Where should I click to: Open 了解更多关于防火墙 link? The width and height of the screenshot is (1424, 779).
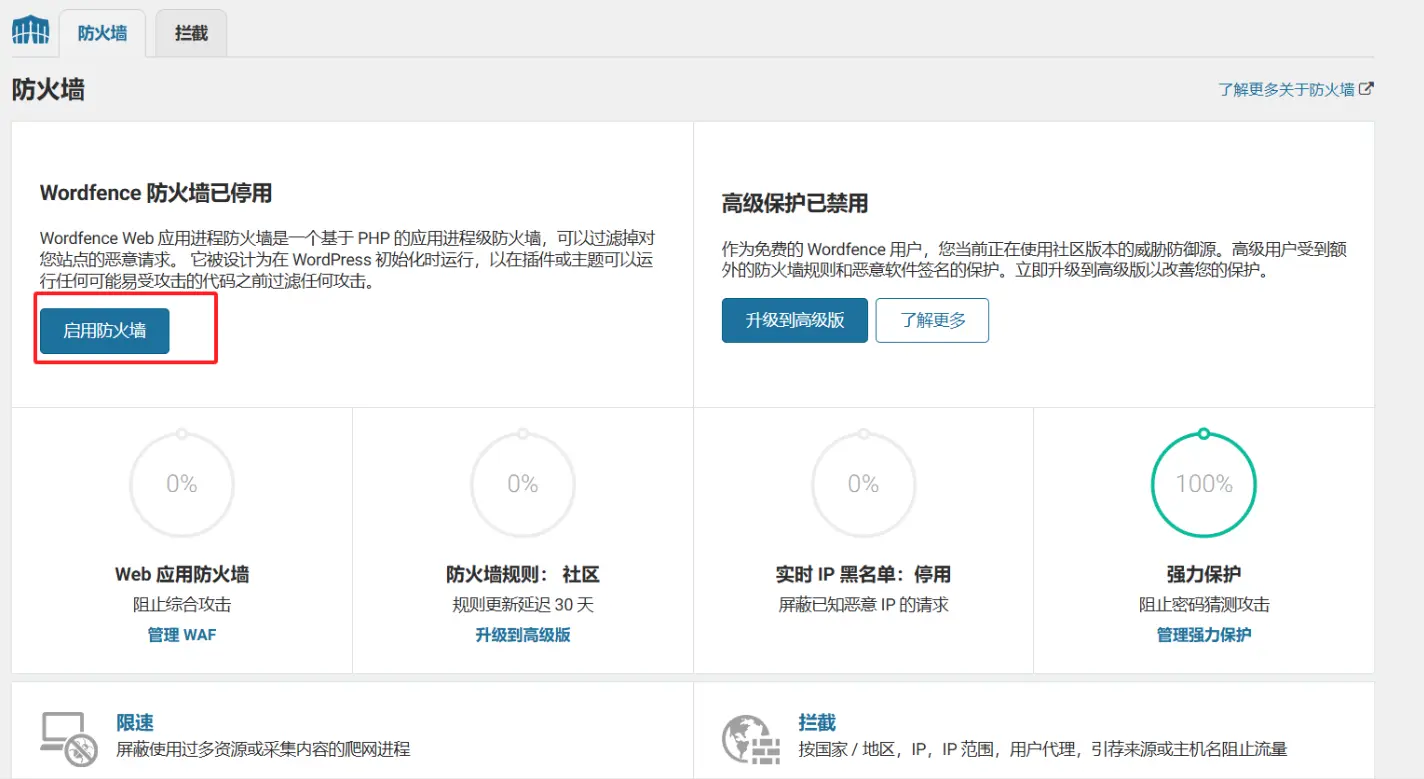pyautogui.click(x=1286, y=89)
